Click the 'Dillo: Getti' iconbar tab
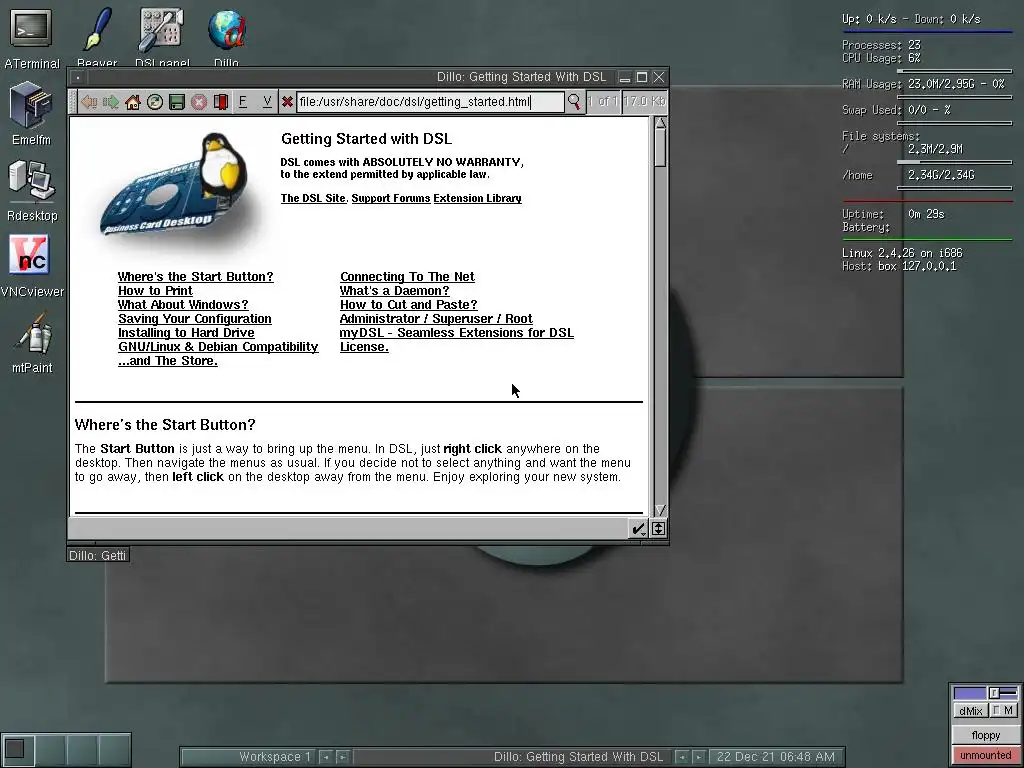 pos(98,555)
